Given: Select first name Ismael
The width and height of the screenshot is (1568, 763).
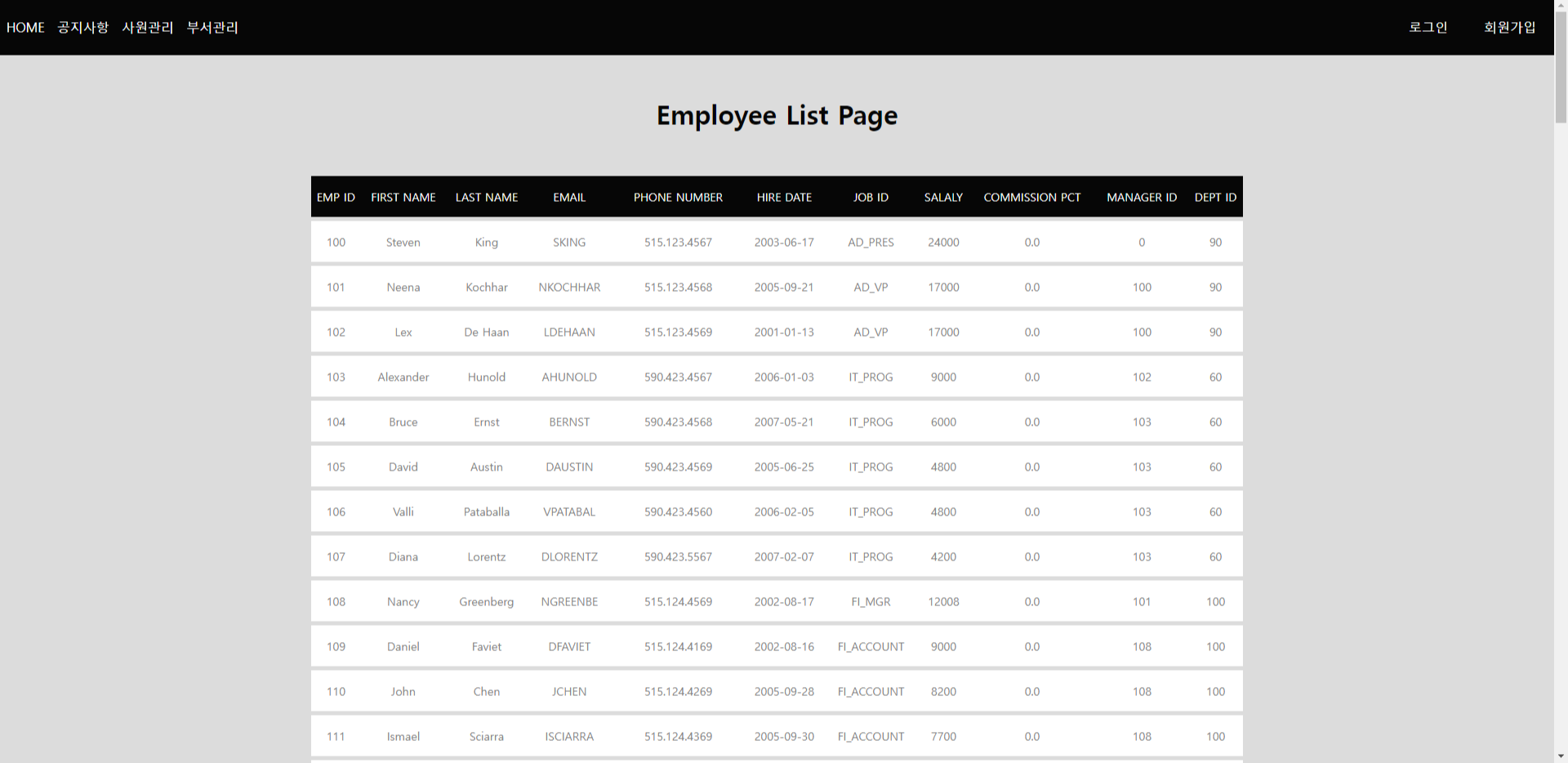Looking at the screenshot, I should tap(403, 736).
